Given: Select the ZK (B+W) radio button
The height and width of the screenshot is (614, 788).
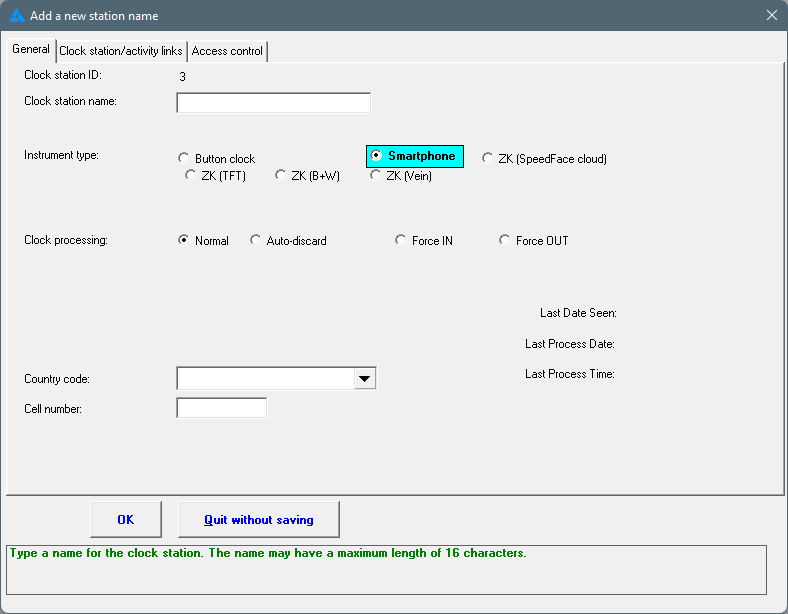Looking at the screenshot, I should click(x=308, y=176).
